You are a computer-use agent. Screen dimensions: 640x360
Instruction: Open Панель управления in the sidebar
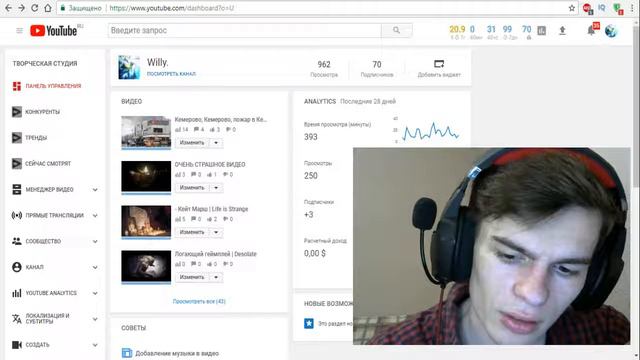point(53,86)
